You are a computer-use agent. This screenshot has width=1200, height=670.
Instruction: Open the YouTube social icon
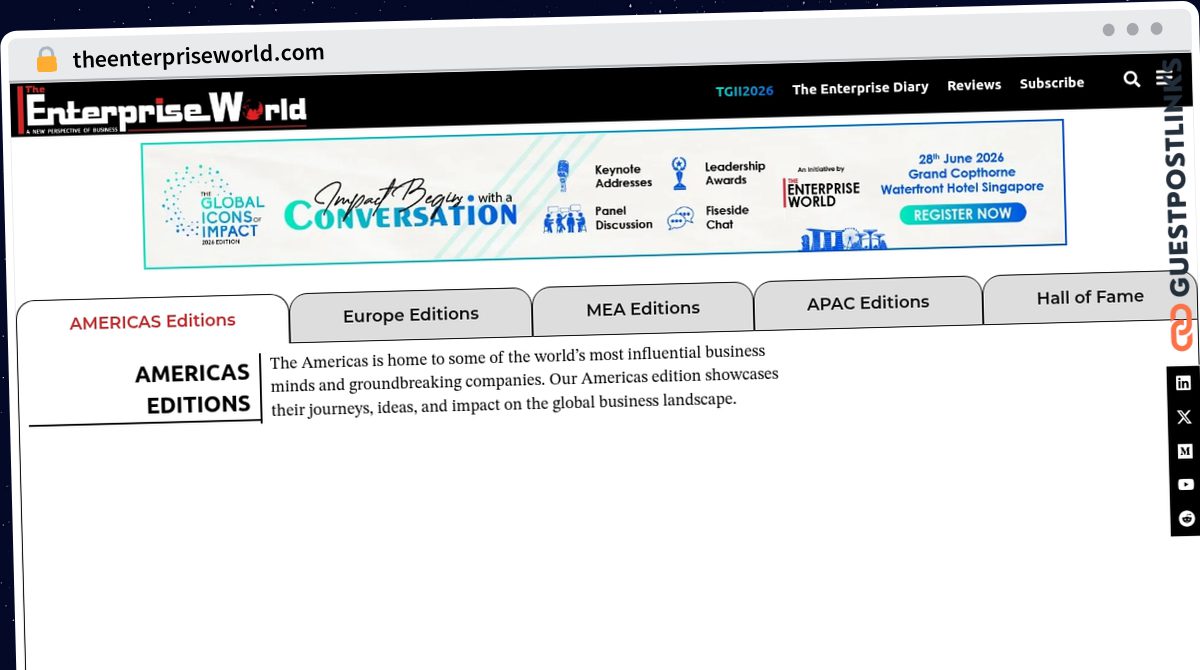1186,485
